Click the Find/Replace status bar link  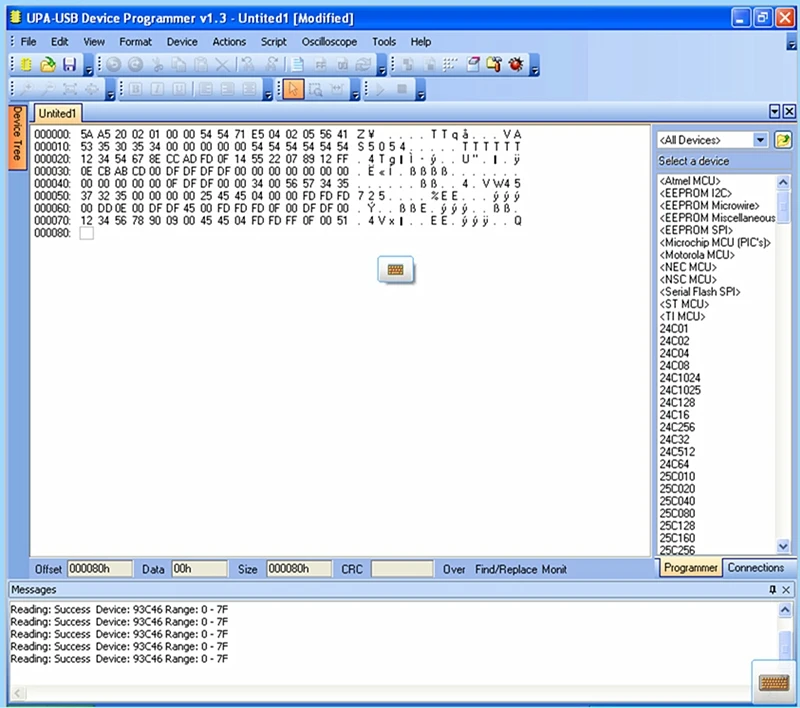pyautogui.click(x=506, y=569)
